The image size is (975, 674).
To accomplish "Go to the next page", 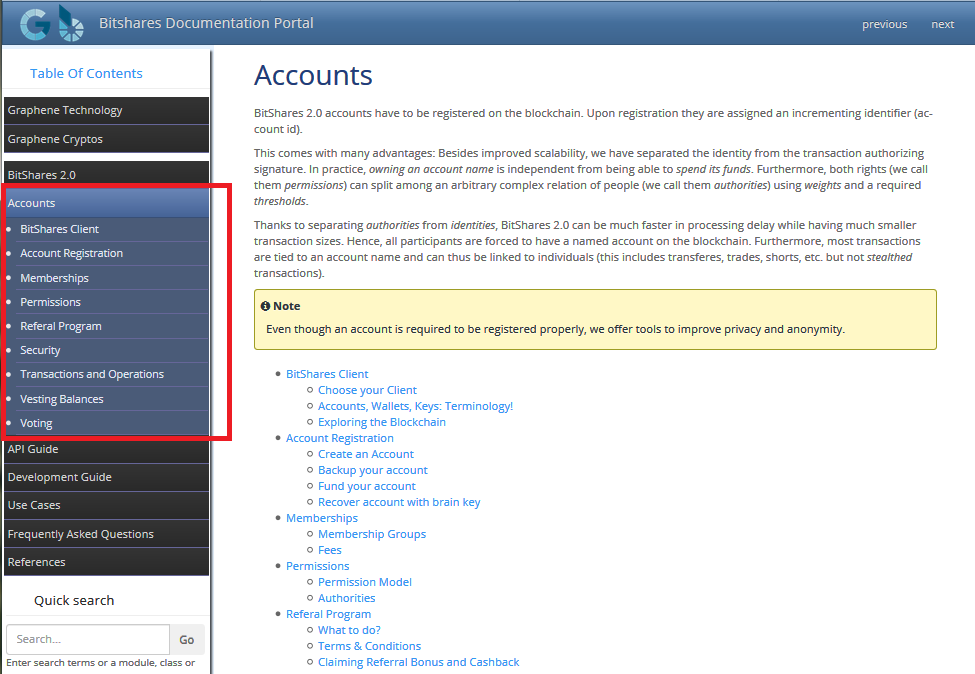I will pyautogui.click(x=943, y=24).
